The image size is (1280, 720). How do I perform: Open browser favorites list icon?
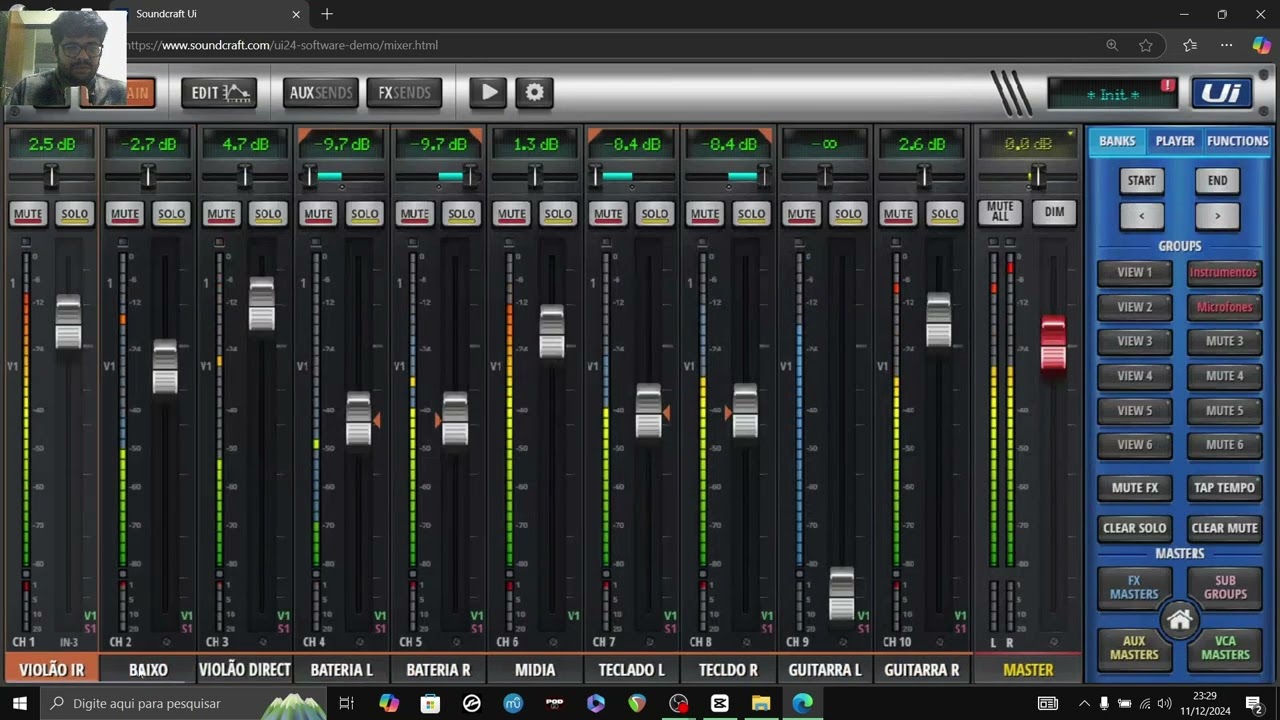pos(1189,45)
